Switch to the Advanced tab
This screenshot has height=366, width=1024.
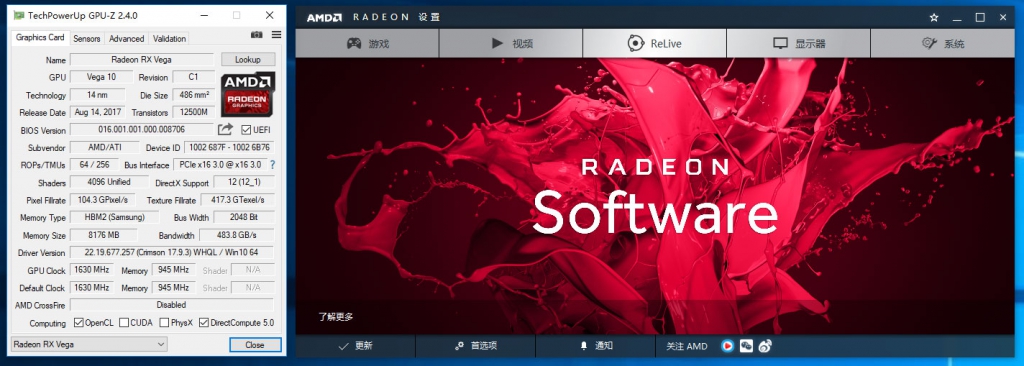(127, 39)
